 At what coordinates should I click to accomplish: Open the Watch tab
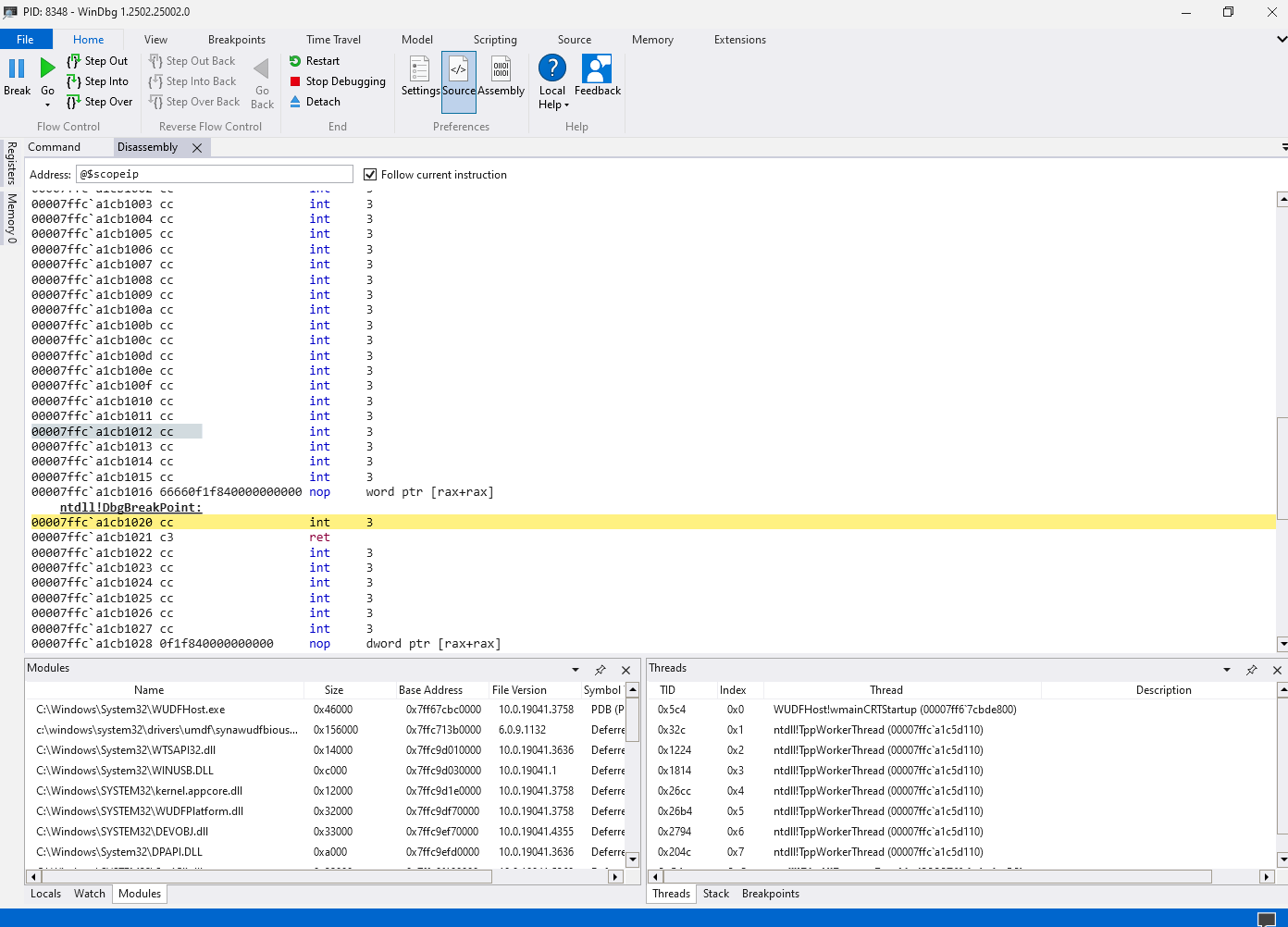click(x=90, y=894)
